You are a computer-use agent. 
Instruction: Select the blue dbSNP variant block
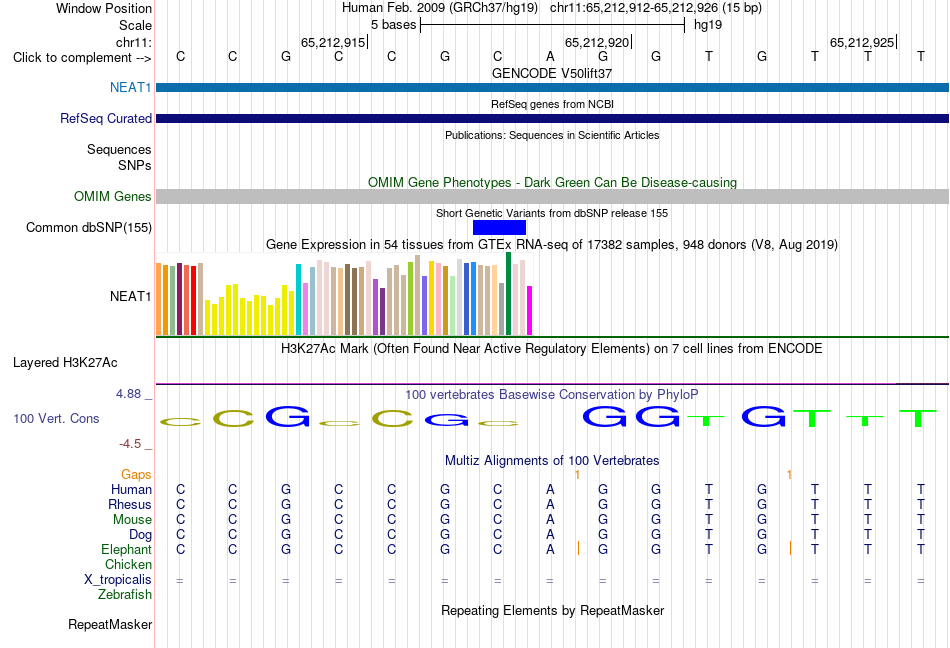click(x=499, y=227)
